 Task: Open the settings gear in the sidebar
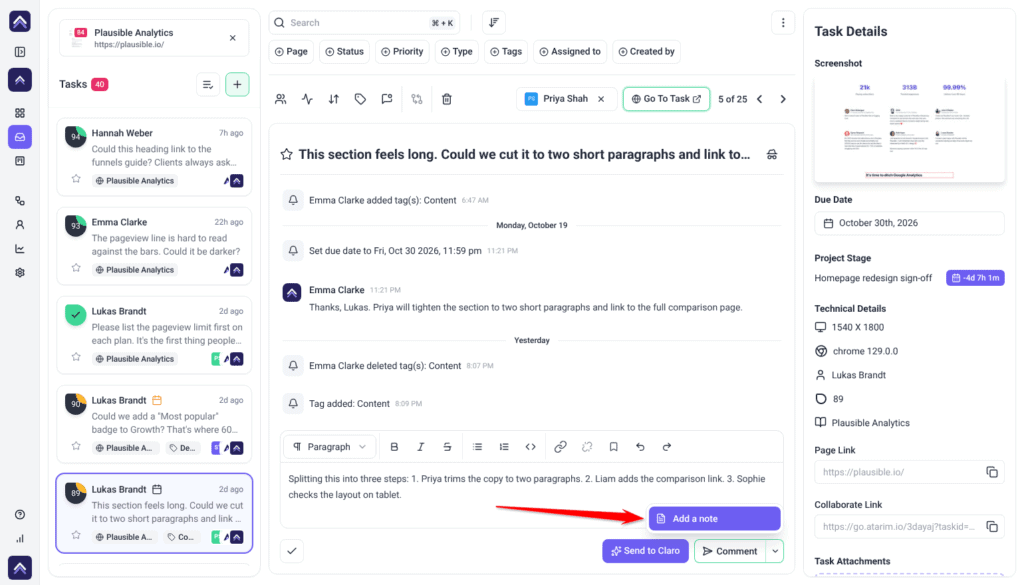pyautogui.click(x=20, y=273)
